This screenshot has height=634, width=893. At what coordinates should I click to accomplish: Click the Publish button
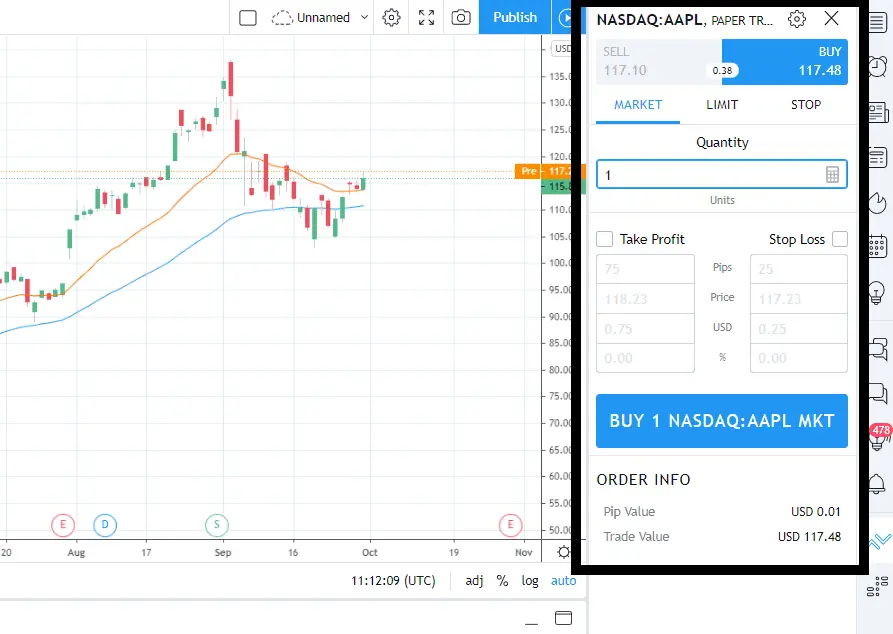[514, 17]
